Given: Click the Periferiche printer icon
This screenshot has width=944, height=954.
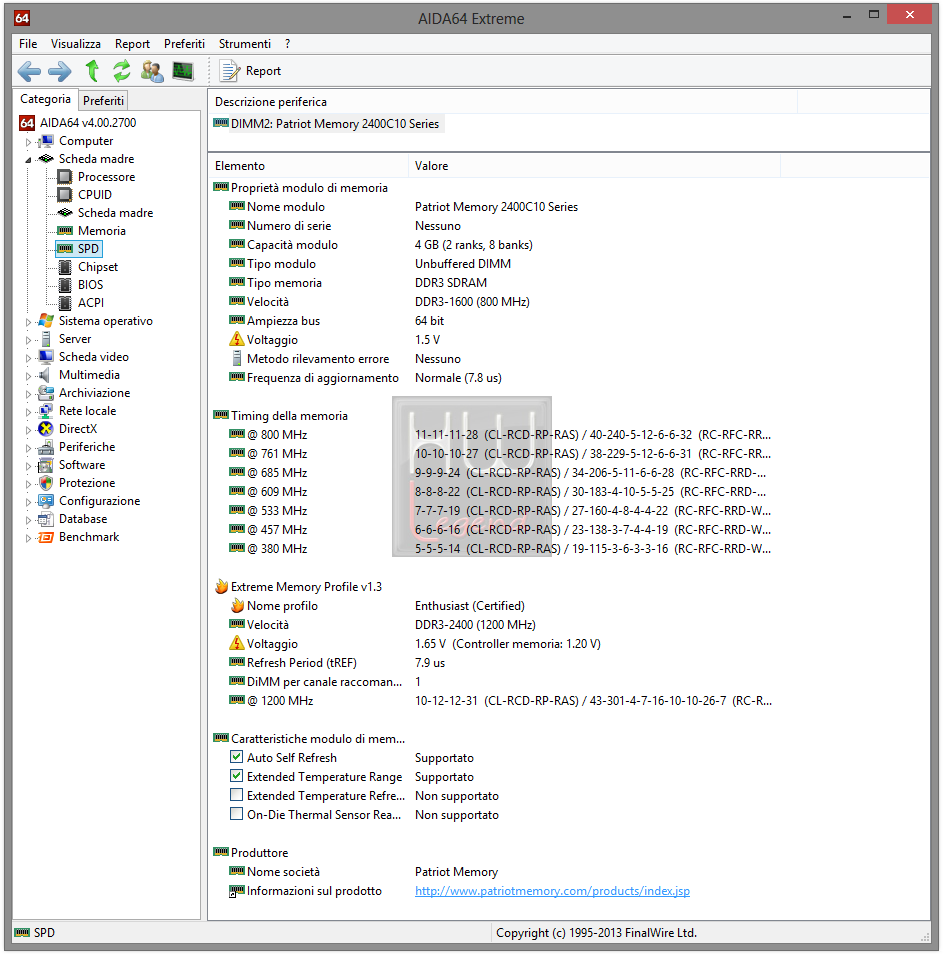Looking at the screenshot, I should tap(46, 447).
